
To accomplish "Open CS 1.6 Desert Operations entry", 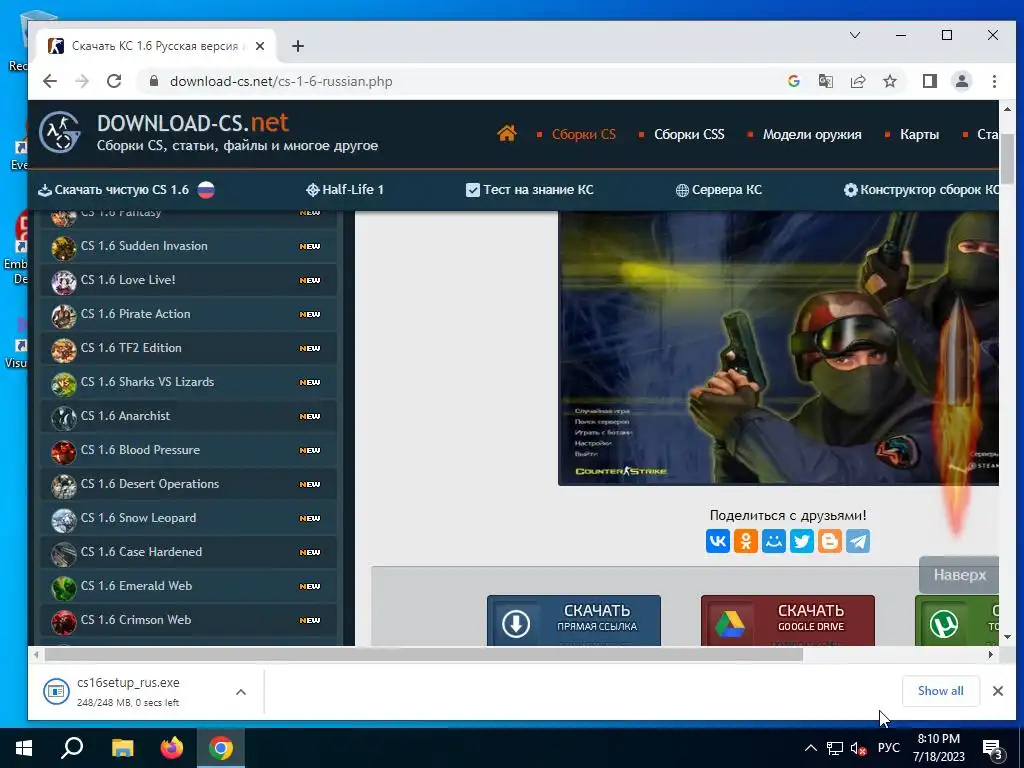I will [x=188, y=485].
